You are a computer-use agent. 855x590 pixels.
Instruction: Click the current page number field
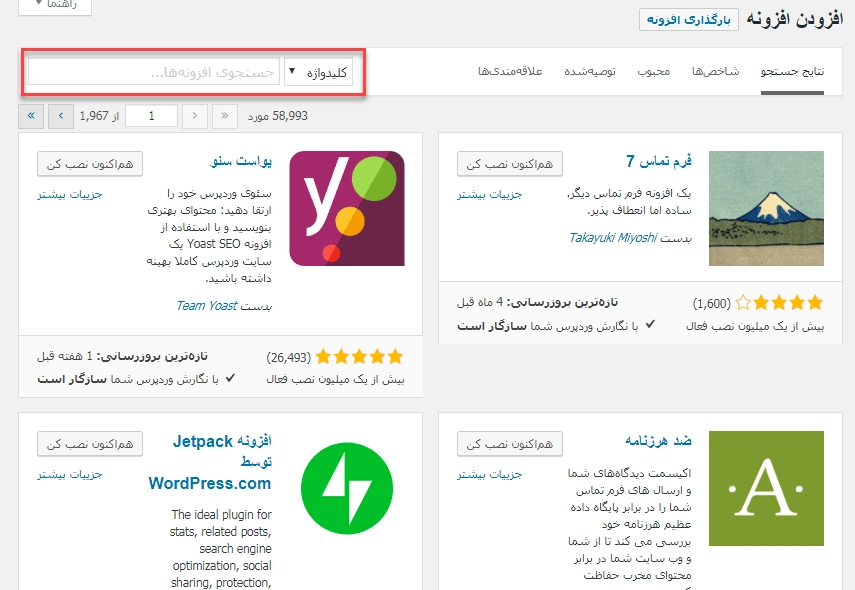152,116
